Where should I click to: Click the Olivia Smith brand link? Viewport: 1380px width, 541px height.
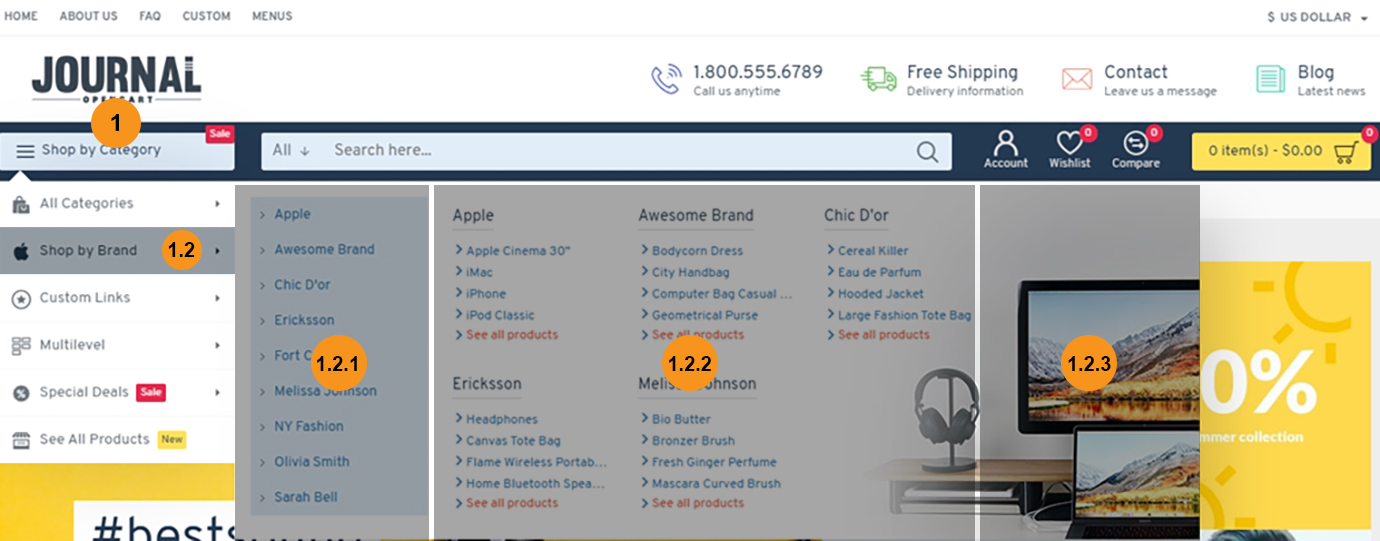click(311, 462)
